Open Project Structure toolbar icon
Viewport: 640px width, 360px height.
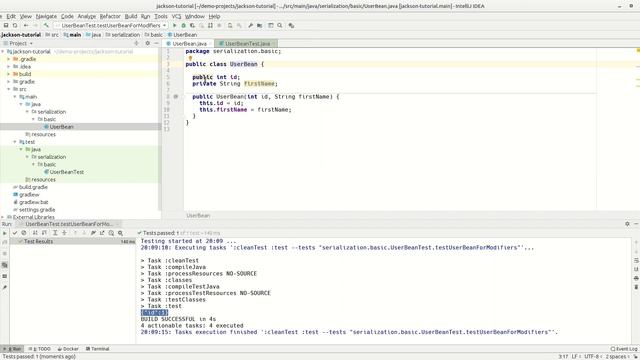pos(260,25)
